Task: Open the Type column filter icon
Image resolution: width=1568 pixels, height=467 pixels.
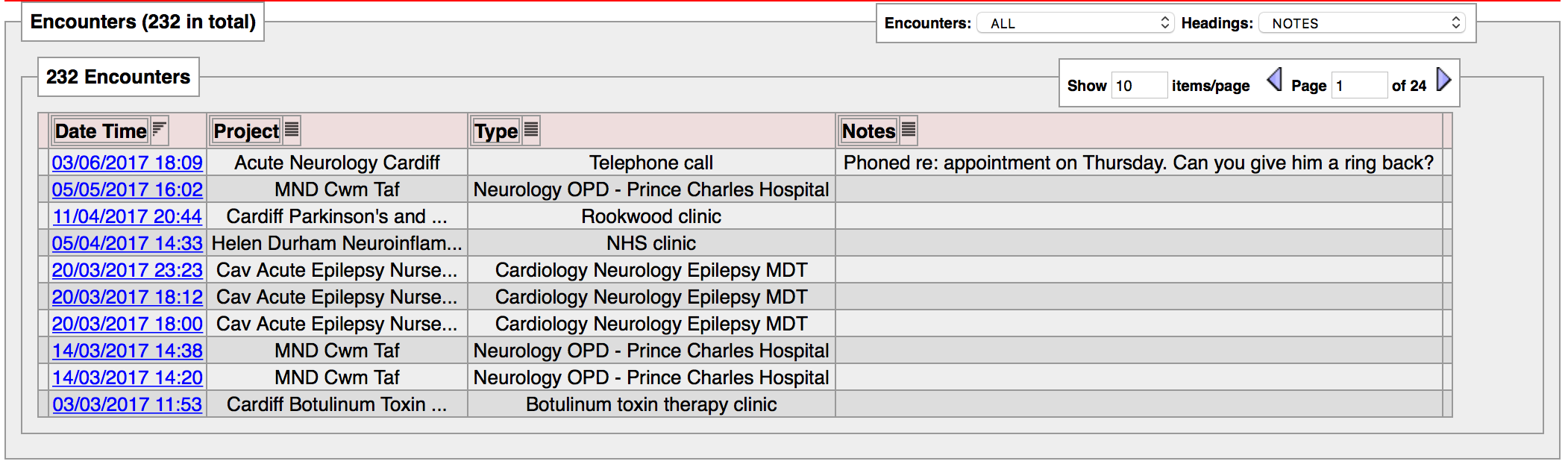Action: click(x=530, y=130)
